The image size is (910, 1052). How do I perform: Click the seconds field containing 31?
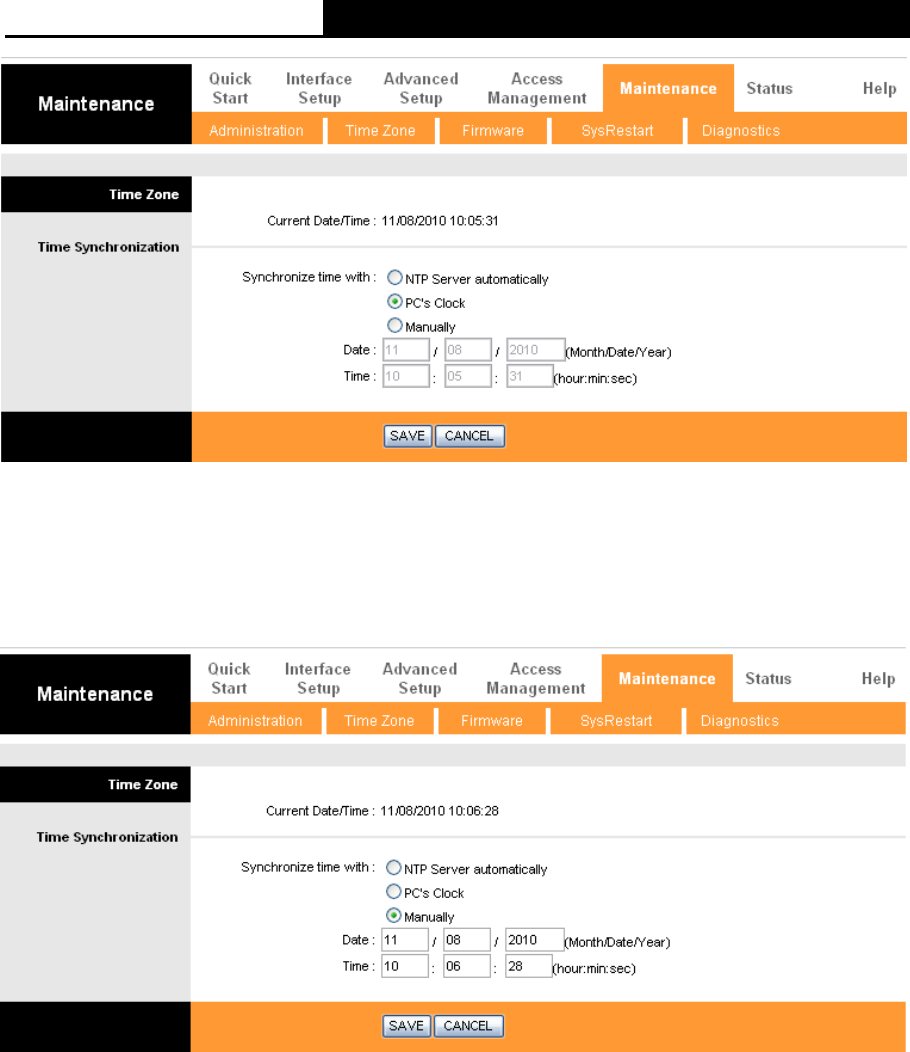click(529, 376)
